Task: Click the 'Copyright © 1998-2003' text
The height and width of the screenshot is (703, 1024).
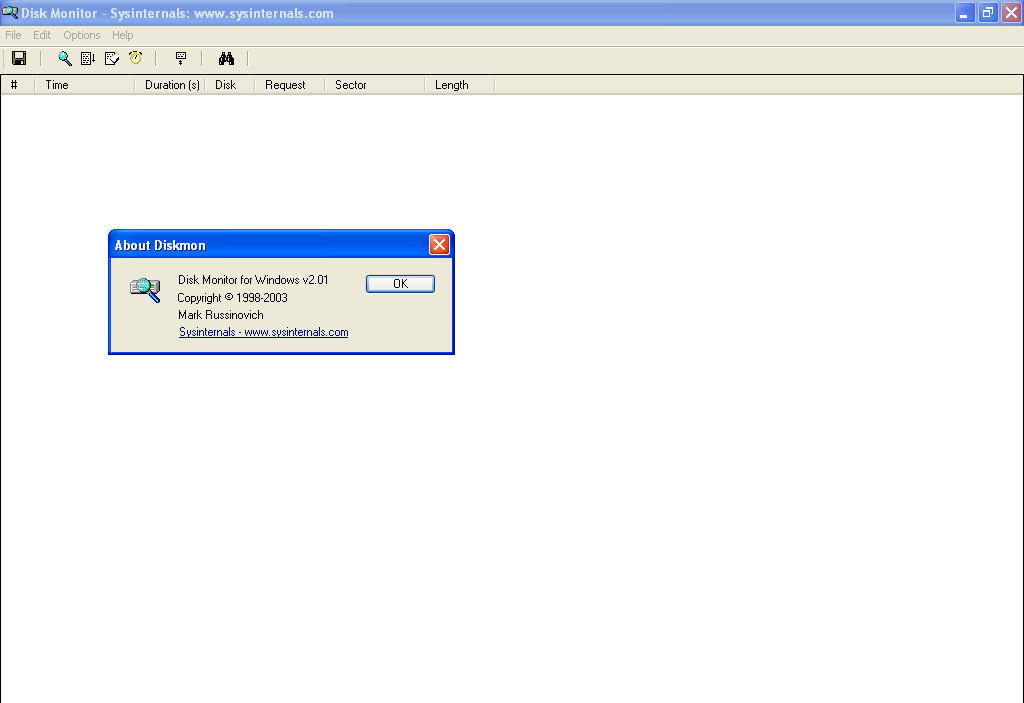Action: pos(232,297)
